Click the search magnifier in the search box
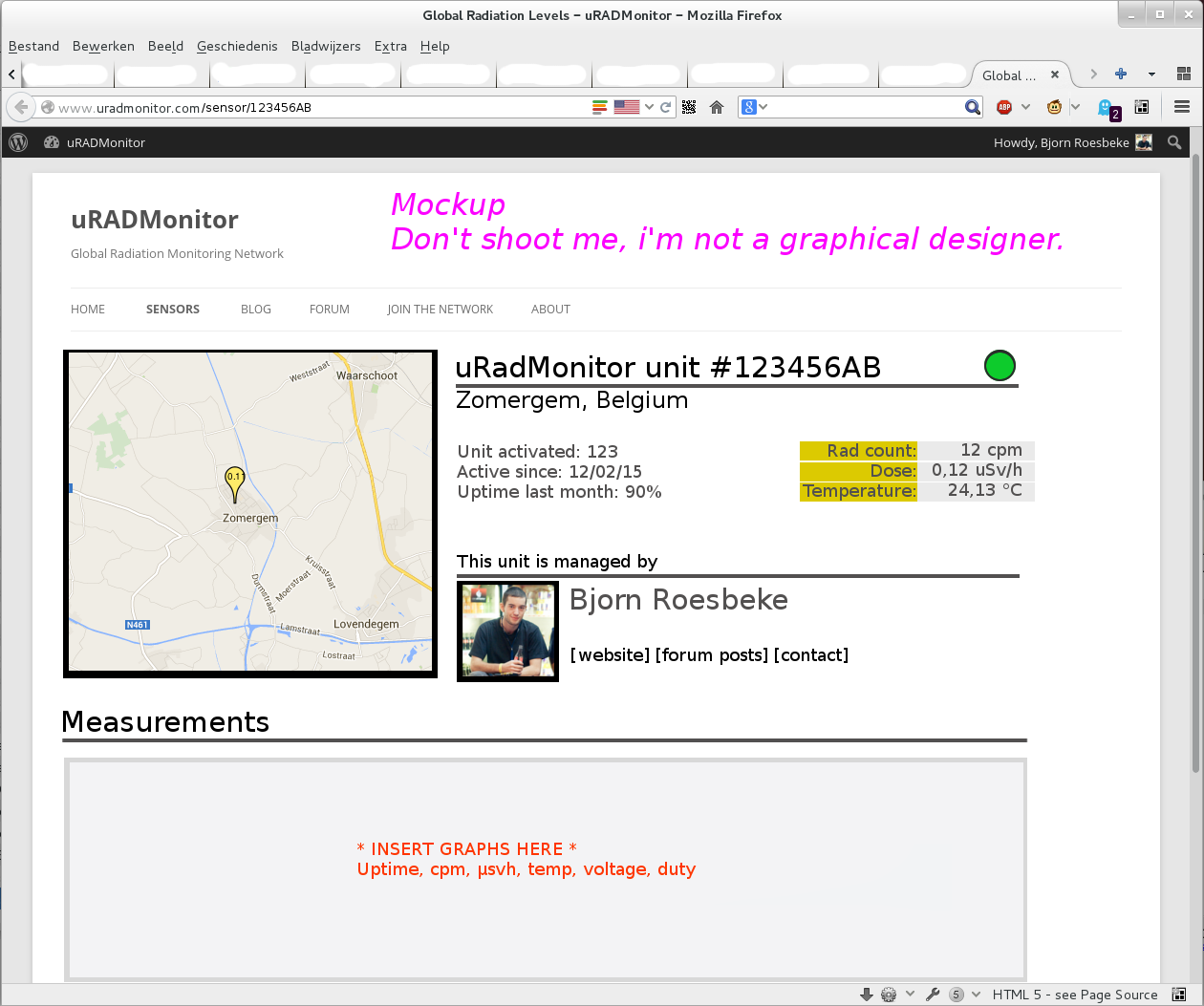The image size is (1204, 1006). 972,107
